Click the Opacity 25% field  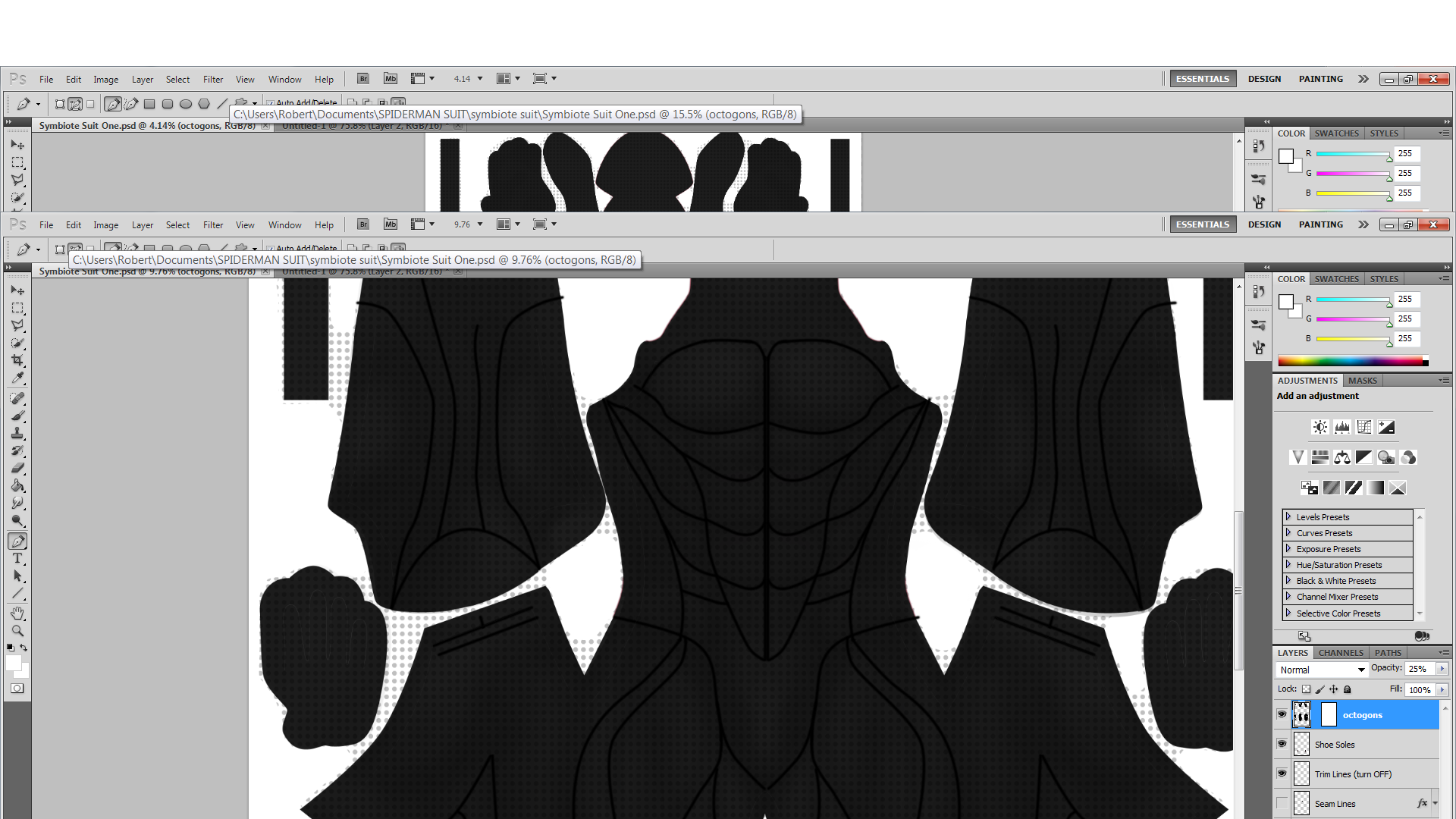[x=1419, y=669]
